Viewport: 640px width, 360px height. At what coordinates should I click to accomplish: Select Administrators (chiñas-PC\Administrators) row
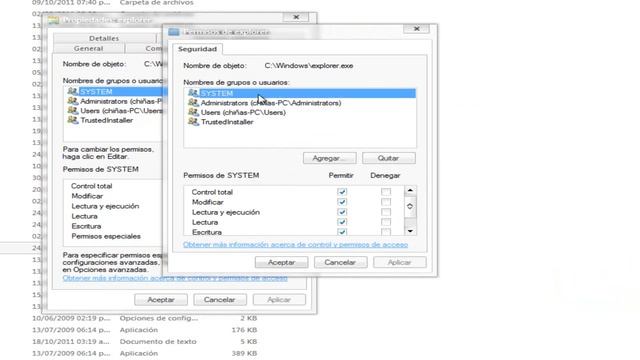(x=300, y=103)
